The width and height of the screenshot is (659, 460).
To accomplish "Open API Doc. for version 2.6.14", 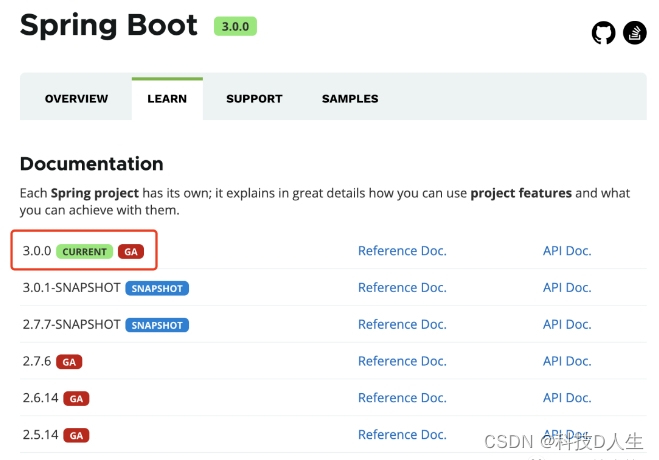I will tap(567, 398).
